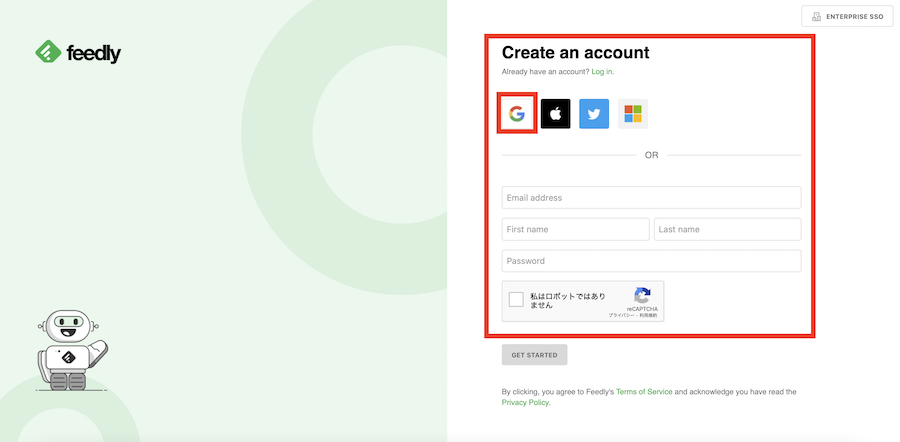900x442 pixels.
Task: Sign up with the Apple icon
Action: pyautogui.click(x=556, y=114)
